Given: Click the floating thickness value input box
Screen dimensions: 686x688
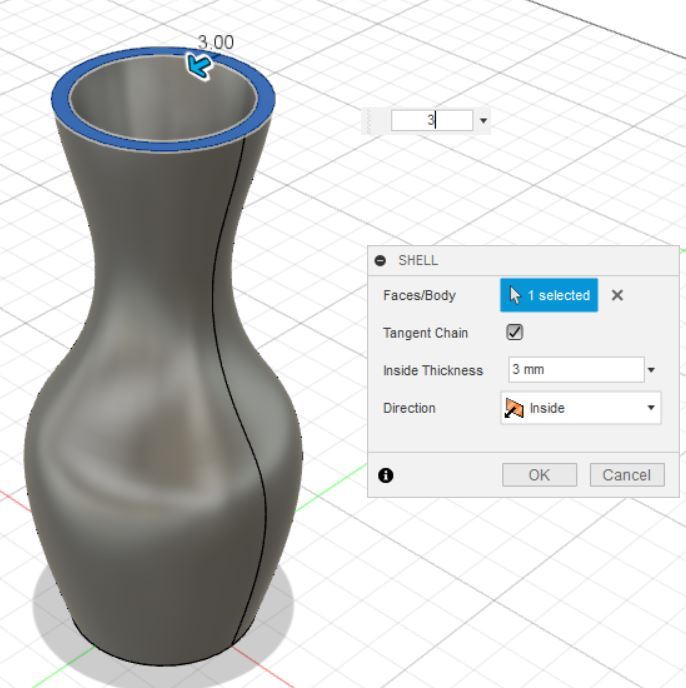Looking at the screenshot, I should 432,120.
